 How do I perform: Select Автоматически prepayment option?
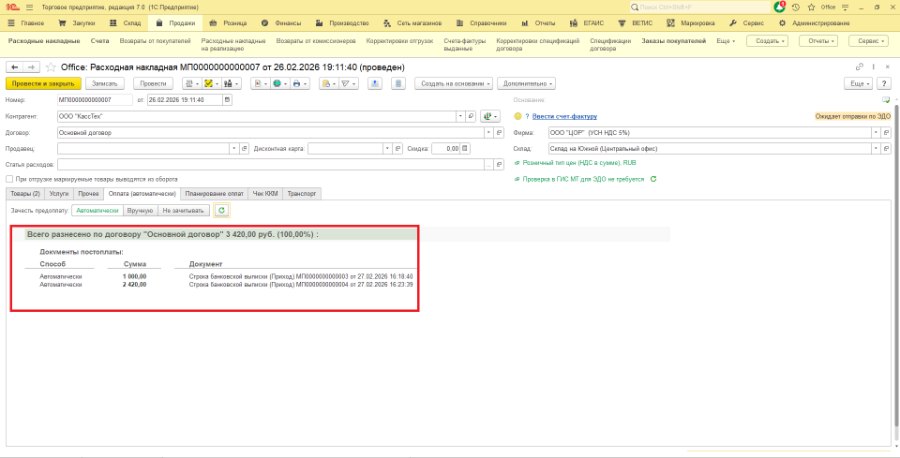click(98, 211)
